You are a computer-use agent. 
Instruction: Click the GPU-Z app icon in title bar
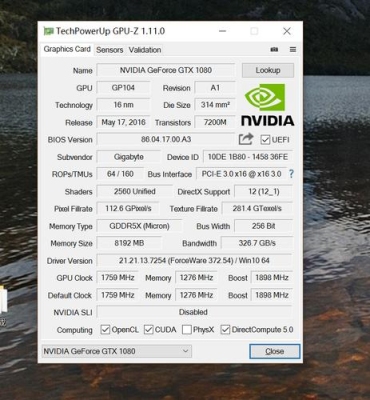click(x=48, y=31)
